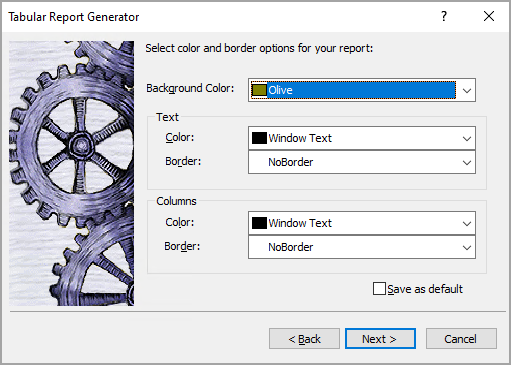This screenshot has width=511, height=365.
Task: Open the Text Color combo box
Action: click(x=362, y=138)
